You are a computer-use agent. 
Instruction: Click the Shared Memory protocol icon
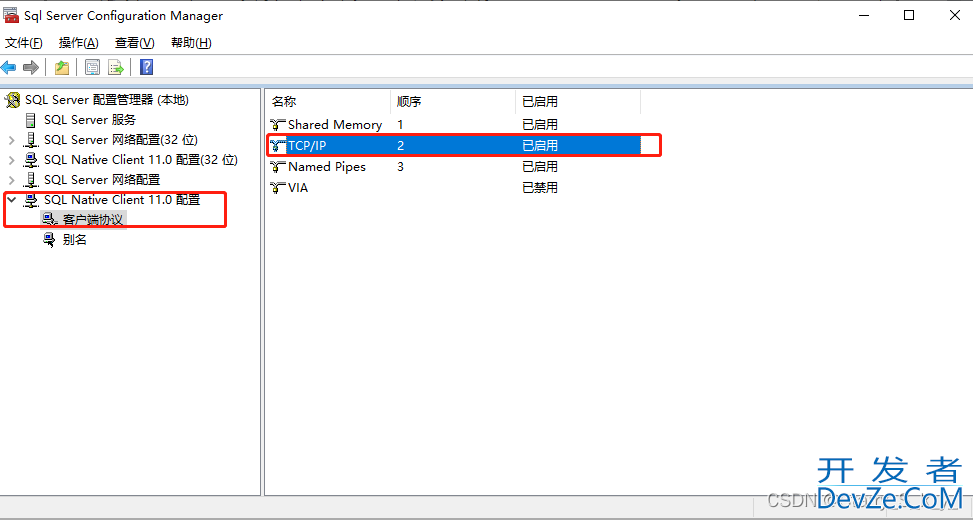[x=277, y=125]
